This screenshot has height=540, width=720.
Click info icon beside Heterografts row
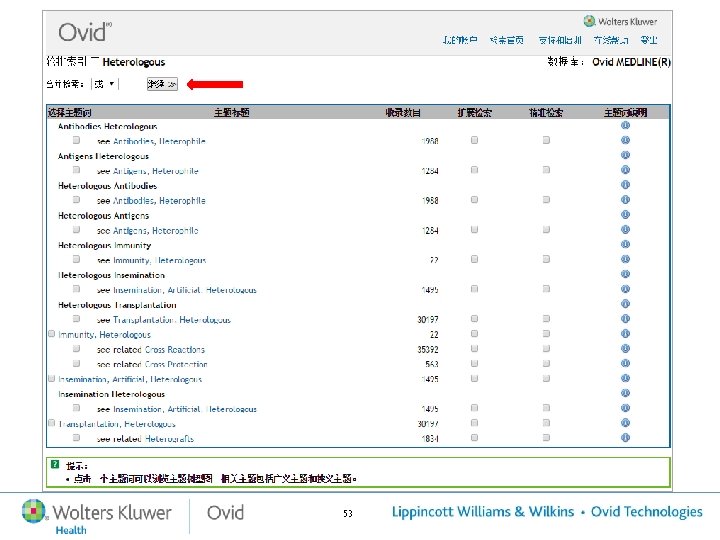pos(625,438)
